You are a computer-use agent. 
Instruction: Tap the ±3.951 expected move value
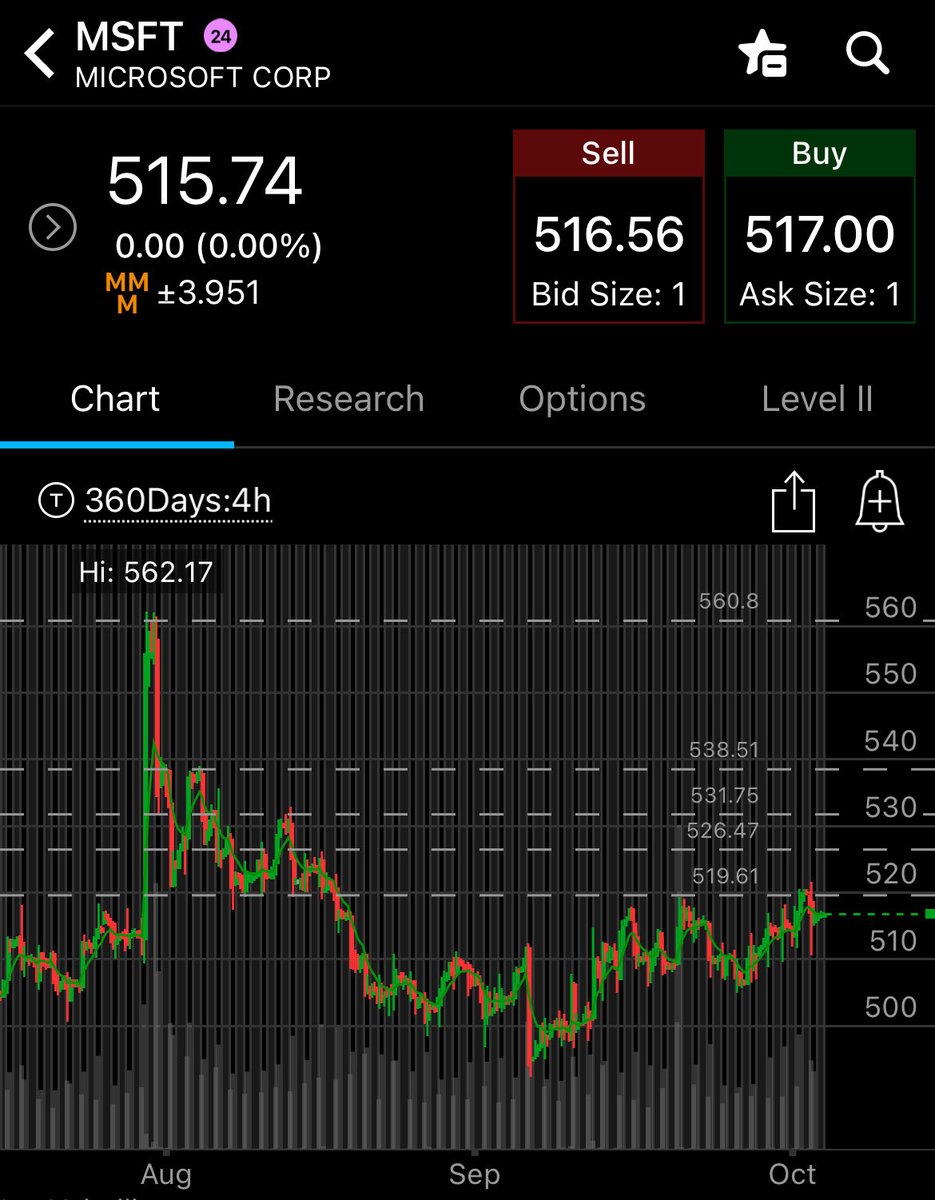coord(210,293)
